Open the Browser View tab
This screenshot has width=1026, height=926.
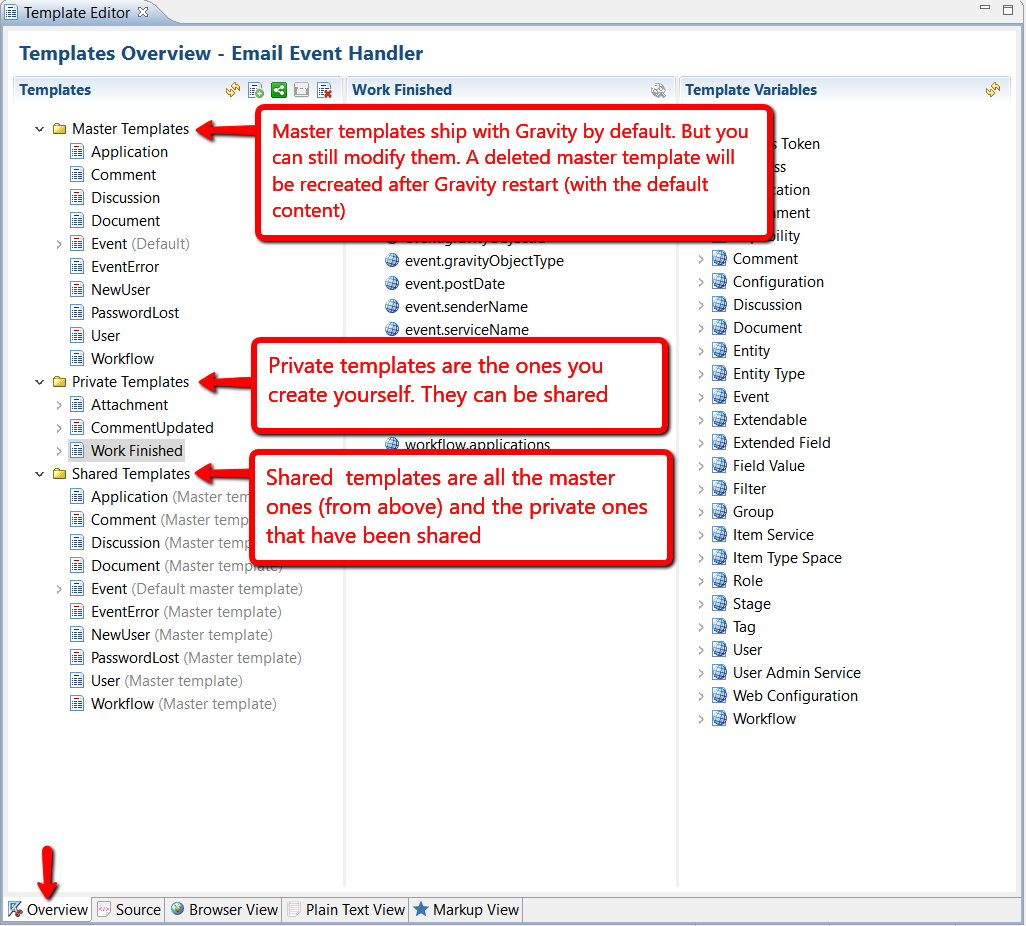point(224,909)
